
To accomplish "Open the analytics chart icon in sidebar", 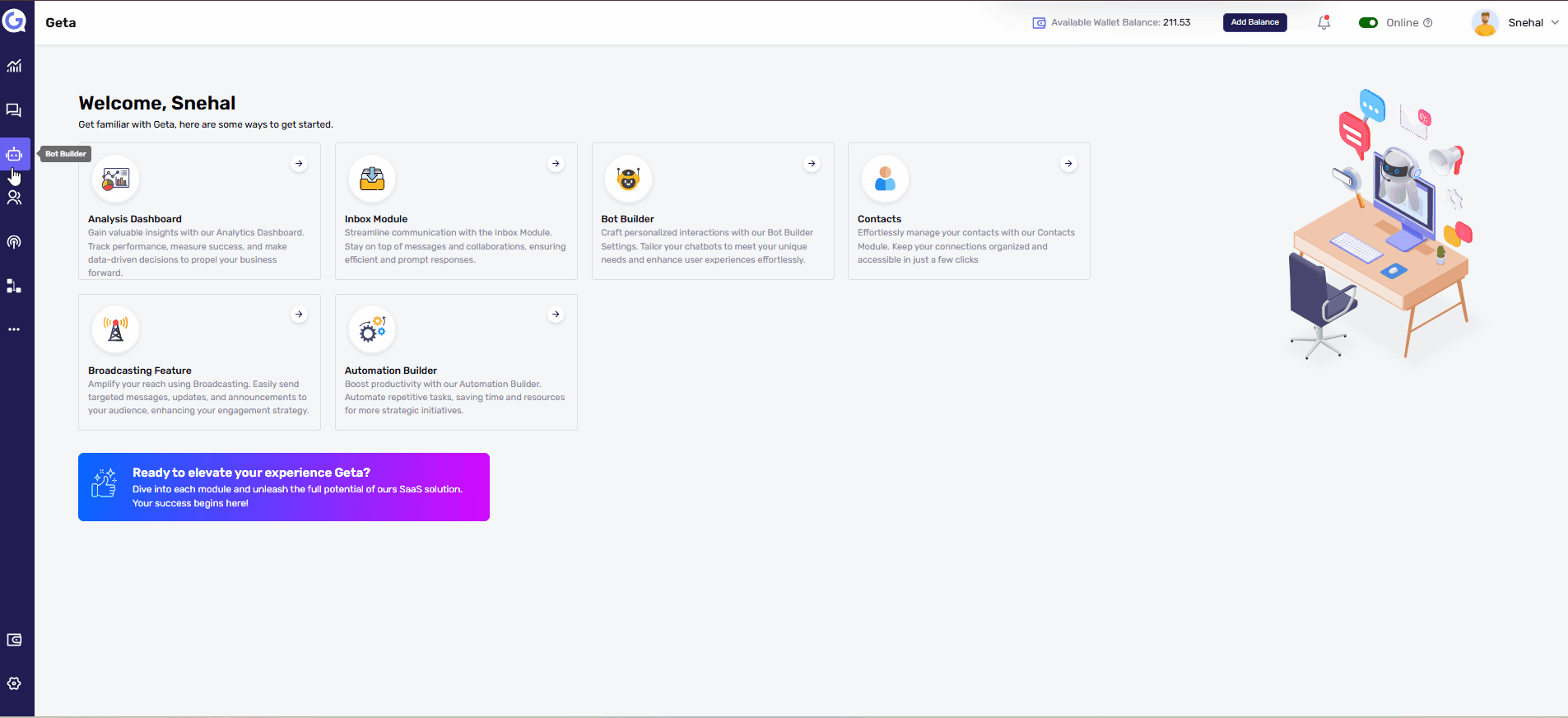I will (14, 66).
